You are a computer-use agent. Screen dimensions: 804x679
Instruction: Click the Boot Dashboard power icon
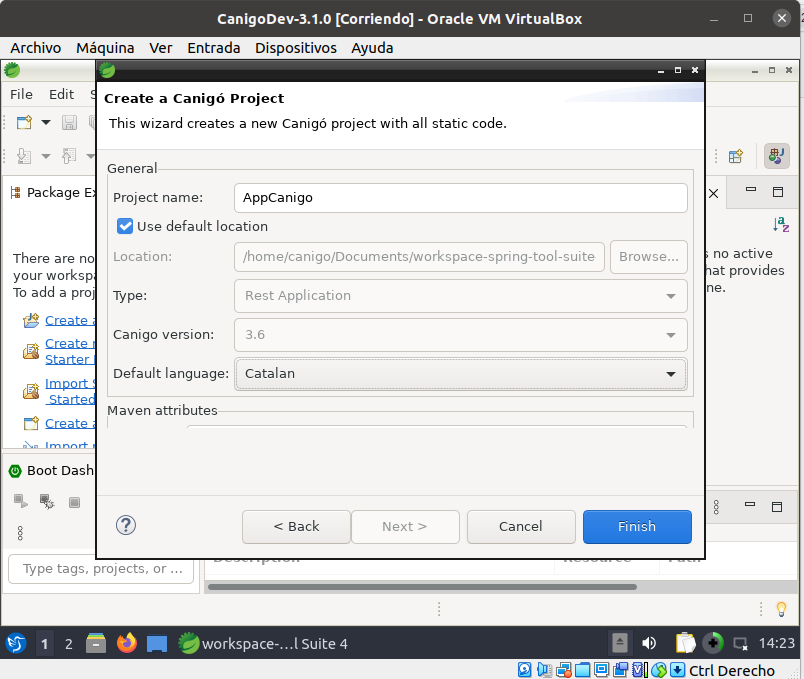(x=15, y=471)
